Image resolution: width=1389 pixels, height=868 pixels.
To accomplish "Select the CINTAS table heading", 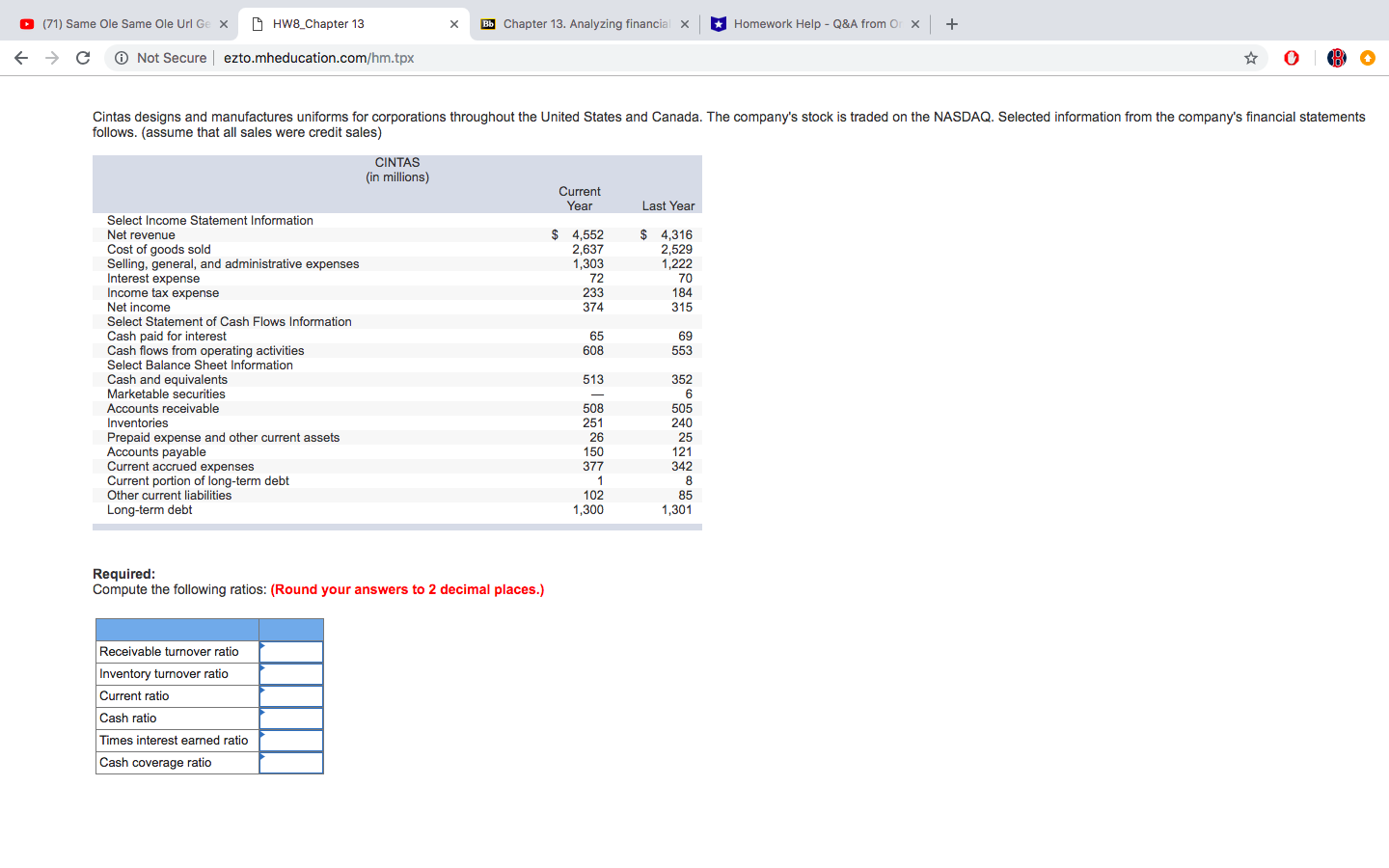I will [x=397, y=163].
